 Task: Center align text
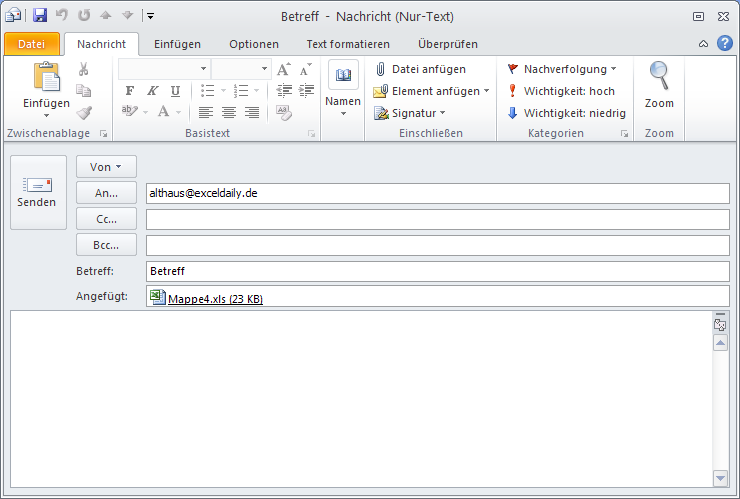click(229, 112)
